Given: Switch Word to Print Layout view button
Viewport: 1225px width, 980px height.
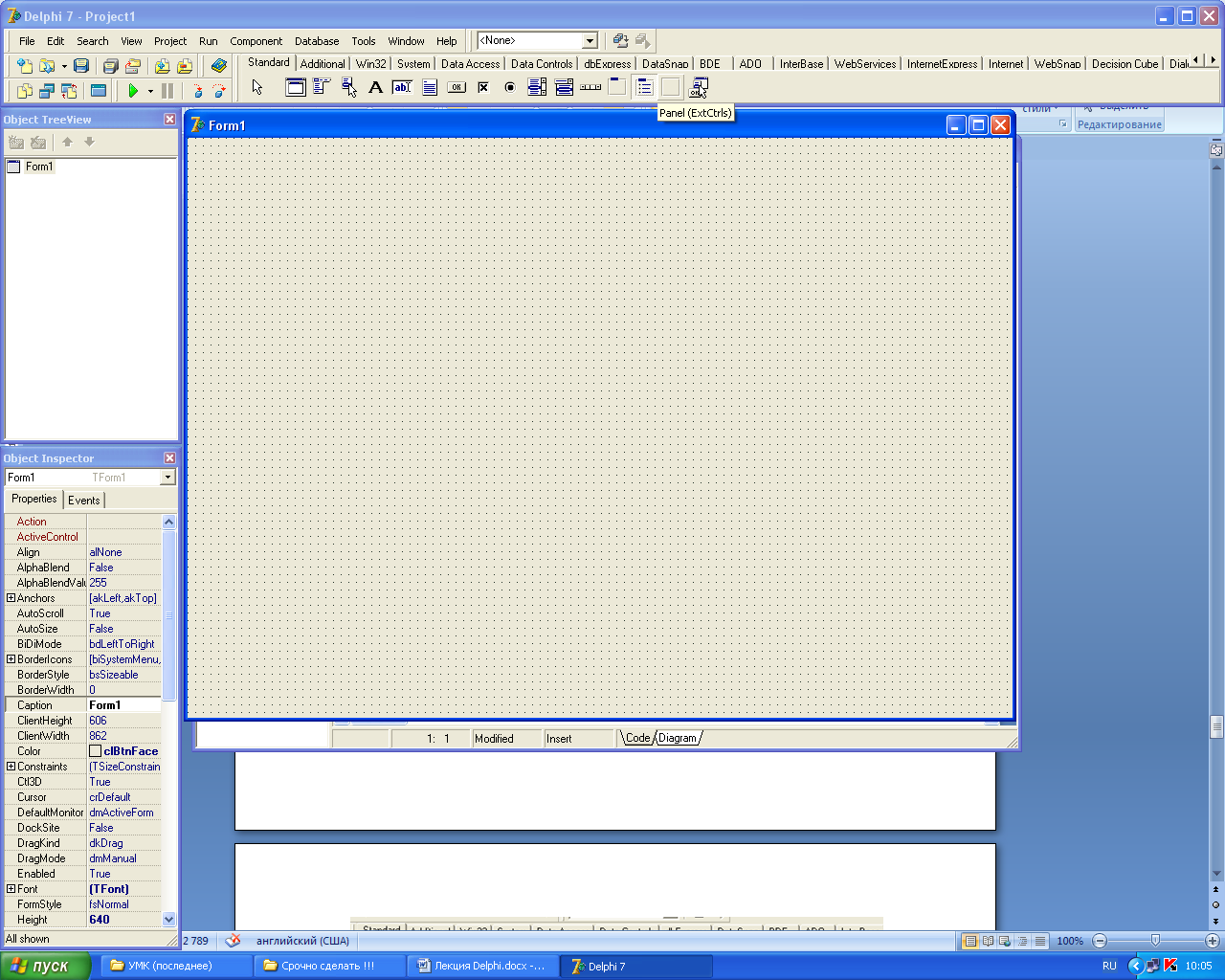Looking at the screenshot, I should [x=970, y=941].
